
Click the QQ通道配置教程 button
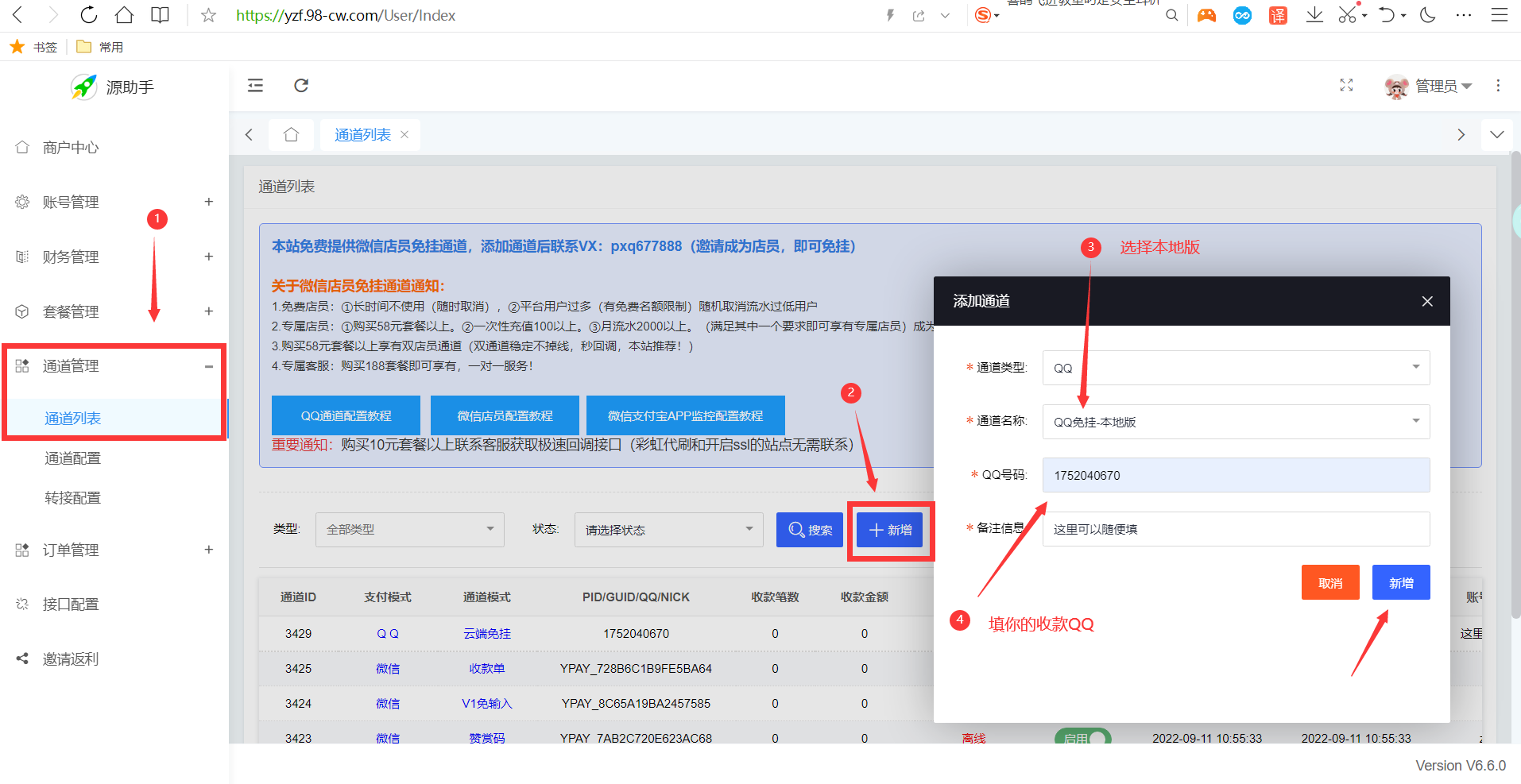(x=346, y=415)
